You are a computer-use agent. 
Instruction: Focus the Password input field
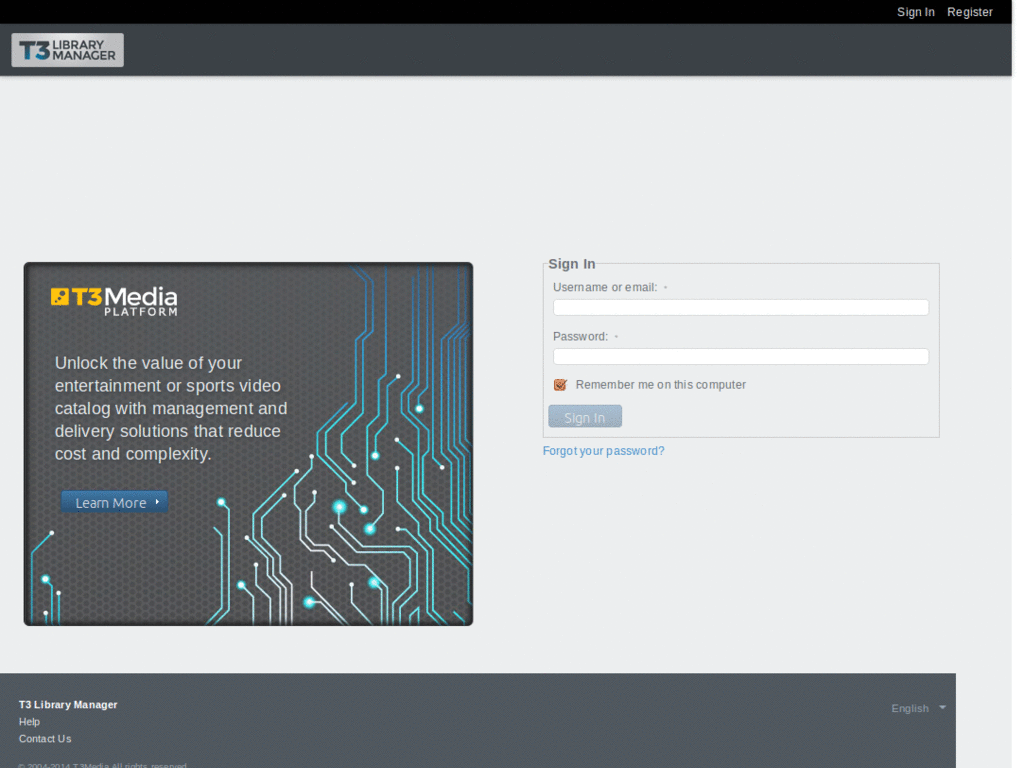[x=741, y=357]
